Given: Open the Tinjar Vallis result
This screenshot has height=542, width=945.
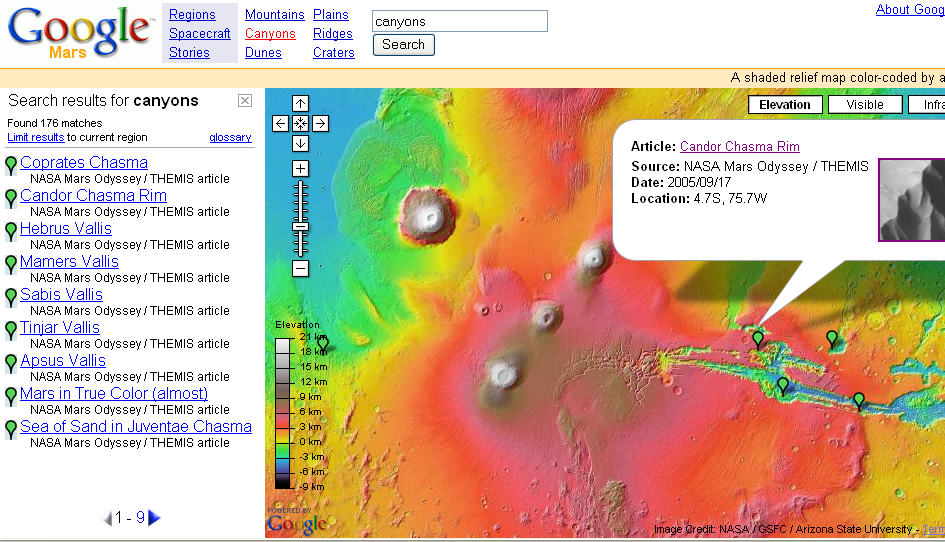Looking at the screenshot, I should pyautogui.click(x=60, y=327).
